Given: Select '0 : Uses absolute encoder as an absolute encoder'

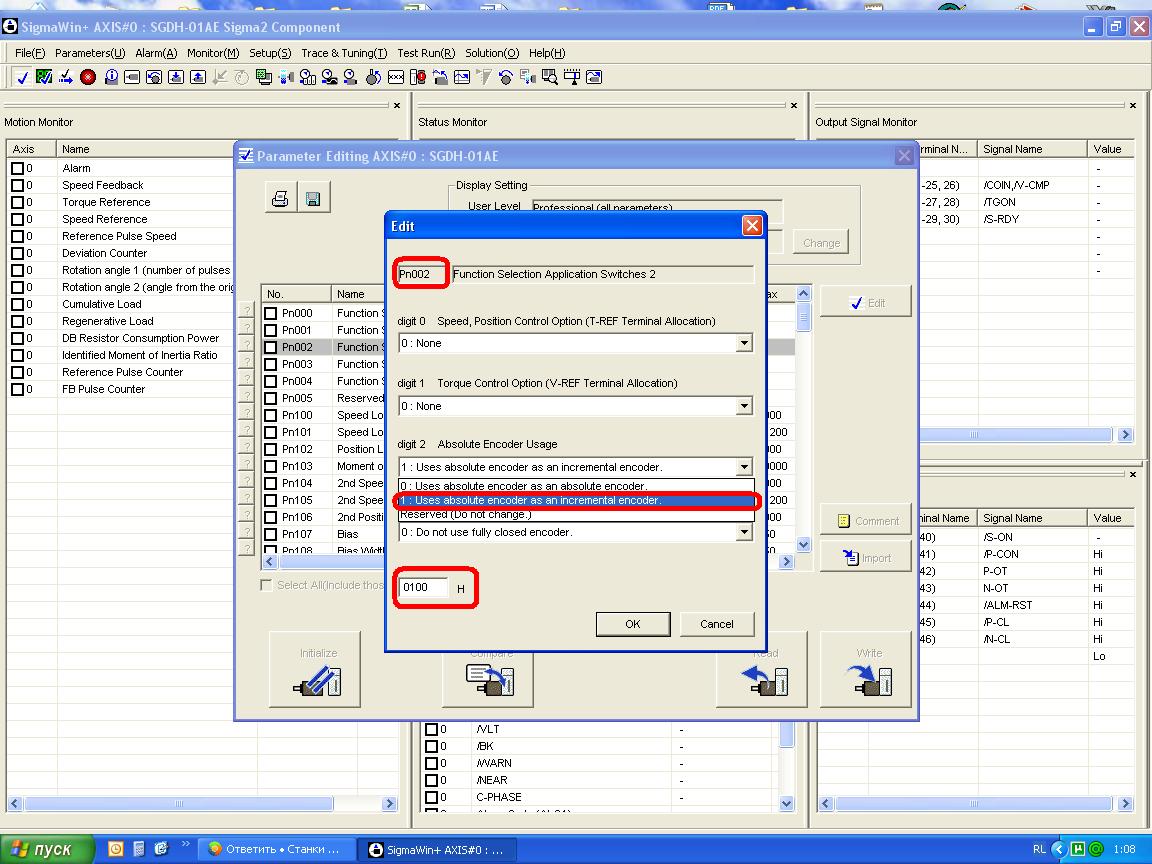Looking at the screenshot, I should coord(576,486).
